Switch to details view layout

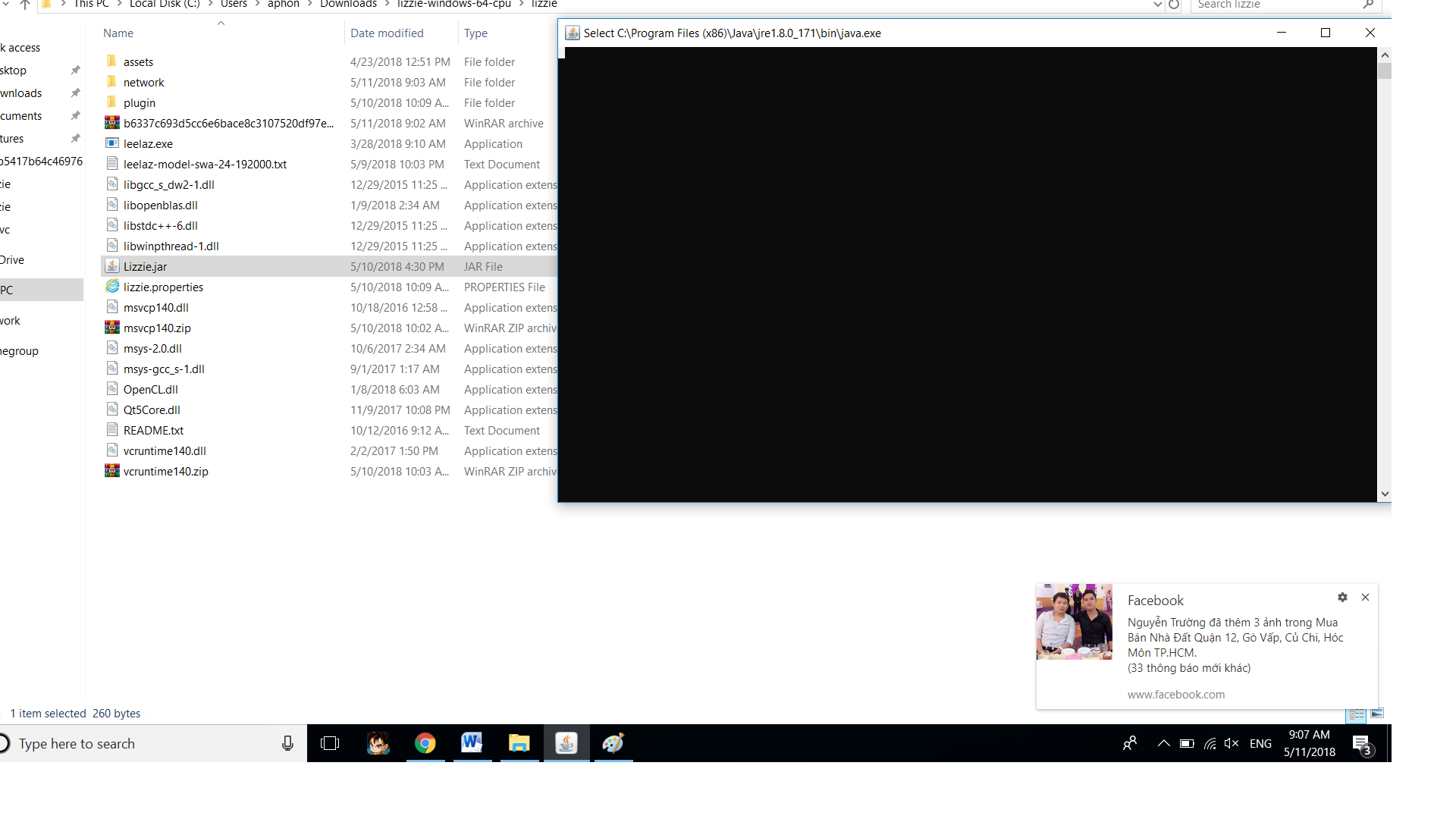[x=1356, y=714]
